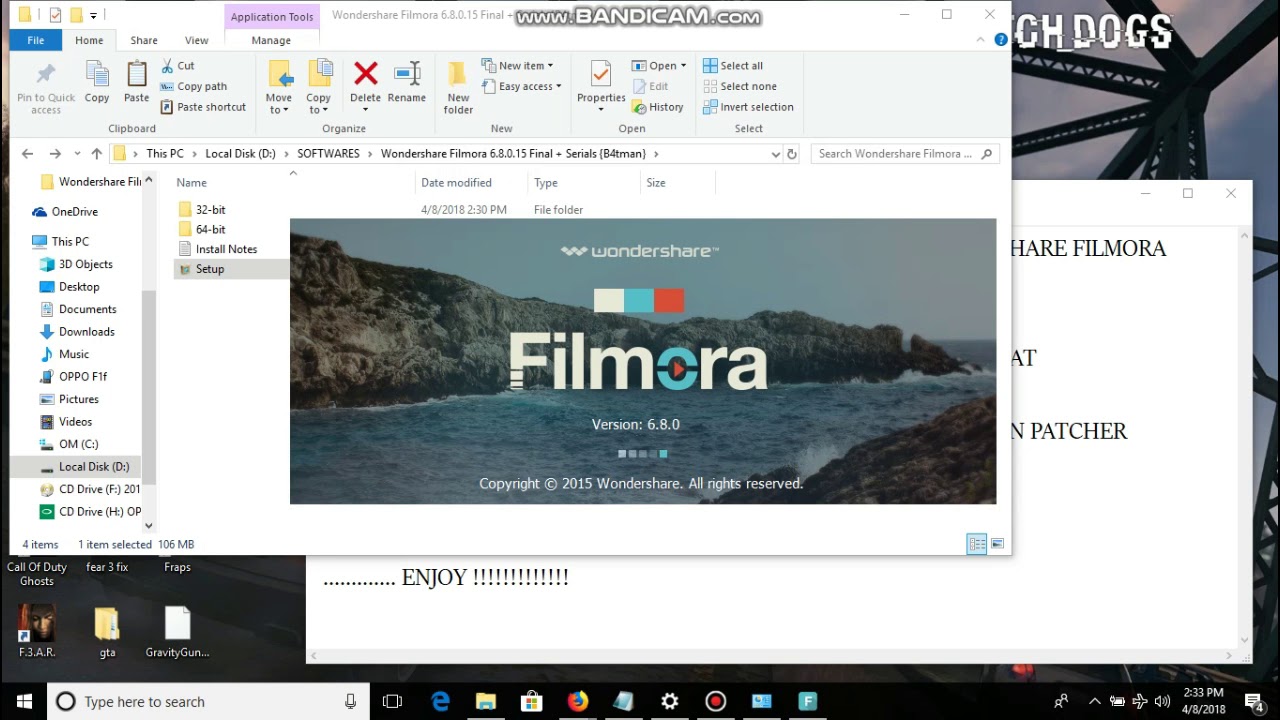Select Paste shortcut option
Screen dimensions: 1280x720
[203, 107]
